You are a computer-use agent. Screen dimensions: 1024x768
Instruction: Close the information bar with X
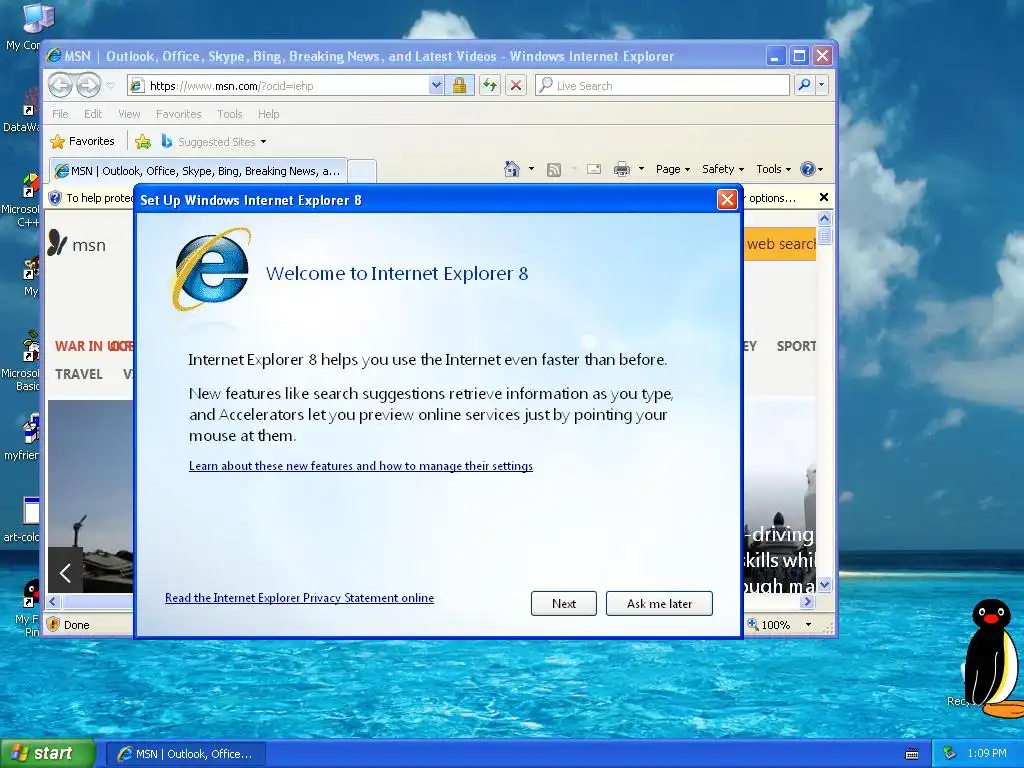(824, 197)
